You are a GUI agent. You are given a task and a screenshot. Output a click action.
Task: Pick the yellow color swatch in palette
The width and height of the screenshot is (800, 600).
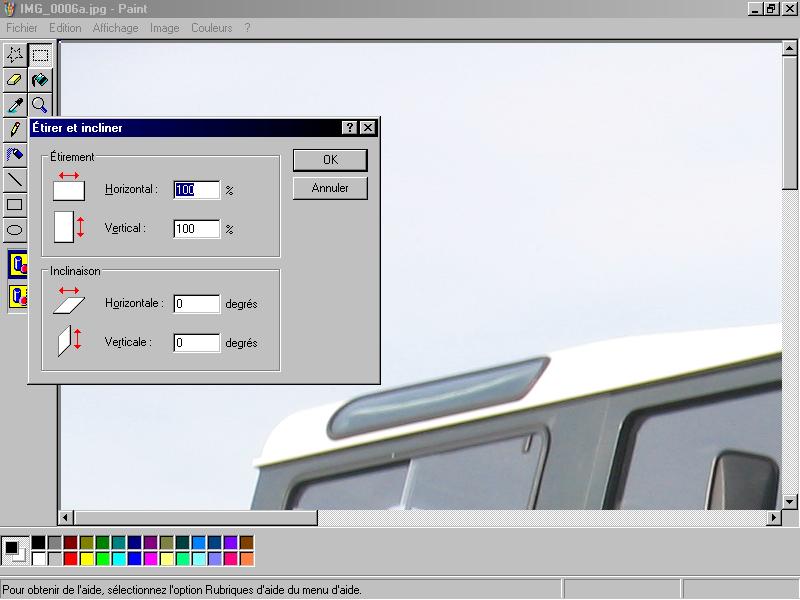[x=86, y=559]
